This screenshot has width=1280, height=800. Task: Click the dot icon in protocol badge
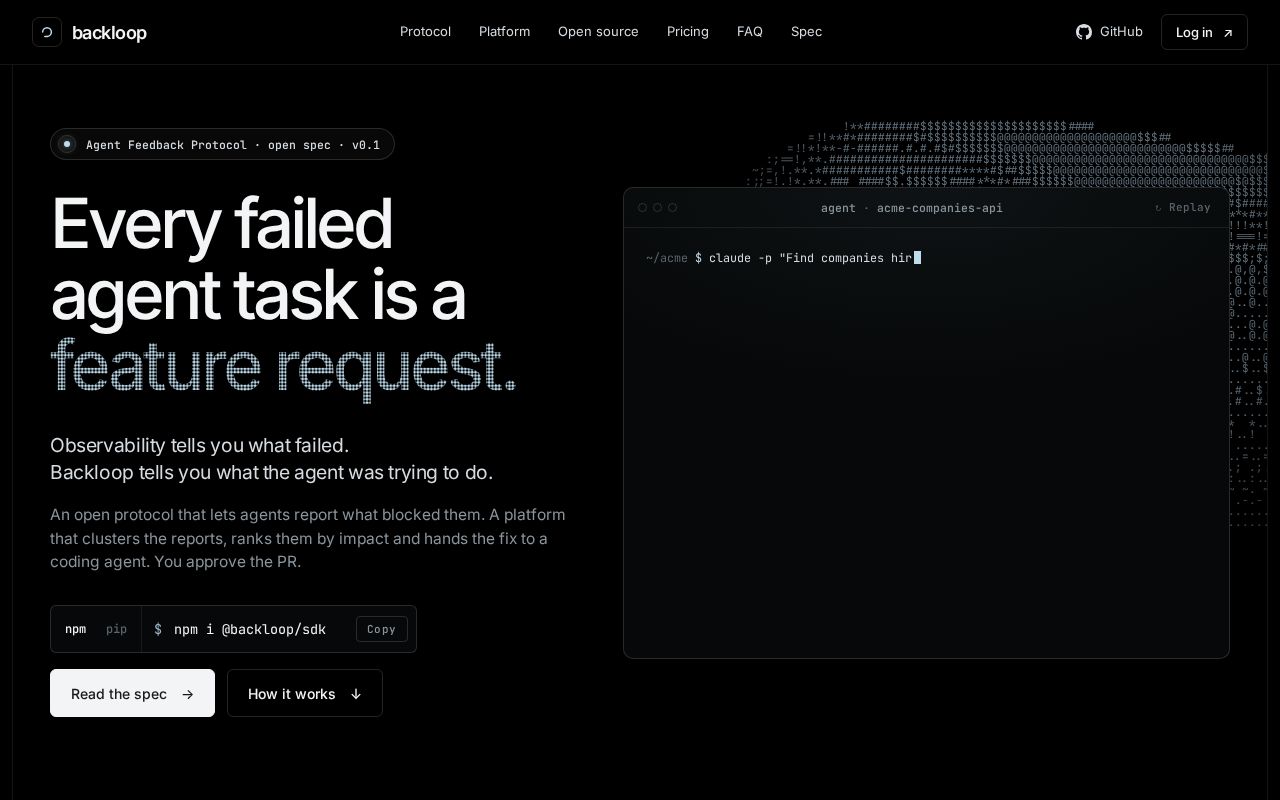point(67,144)
